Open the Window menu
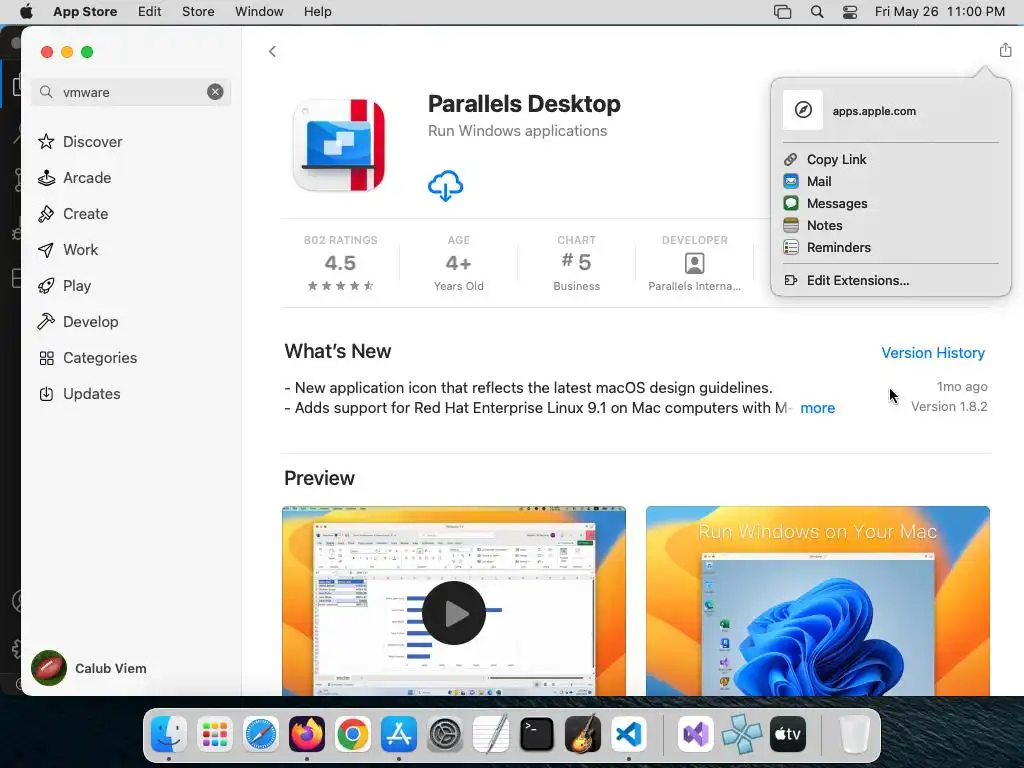This screenshot has height=768, width=1024. pos(259,11)
